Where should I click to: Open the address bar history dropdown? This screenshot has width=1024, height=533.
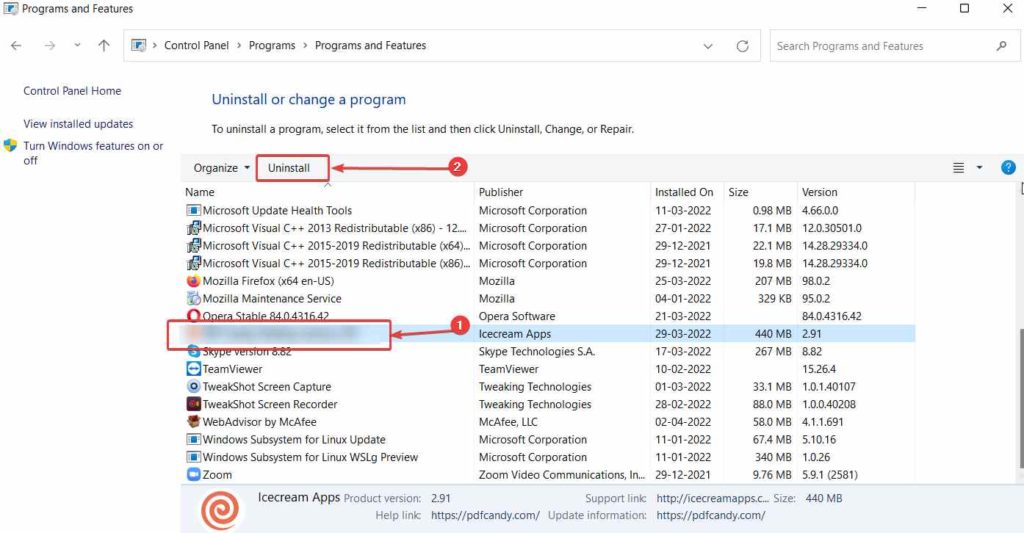coord(708,46)
